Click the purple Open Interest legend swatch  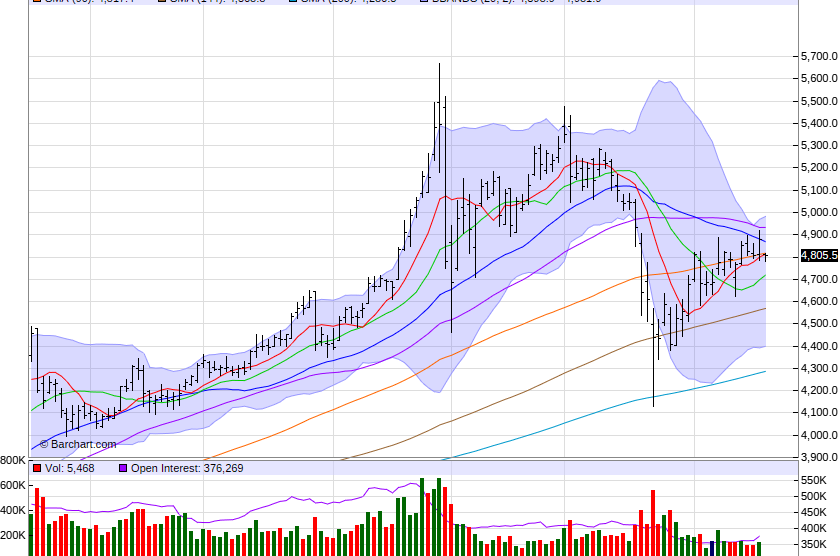point(123,468)
